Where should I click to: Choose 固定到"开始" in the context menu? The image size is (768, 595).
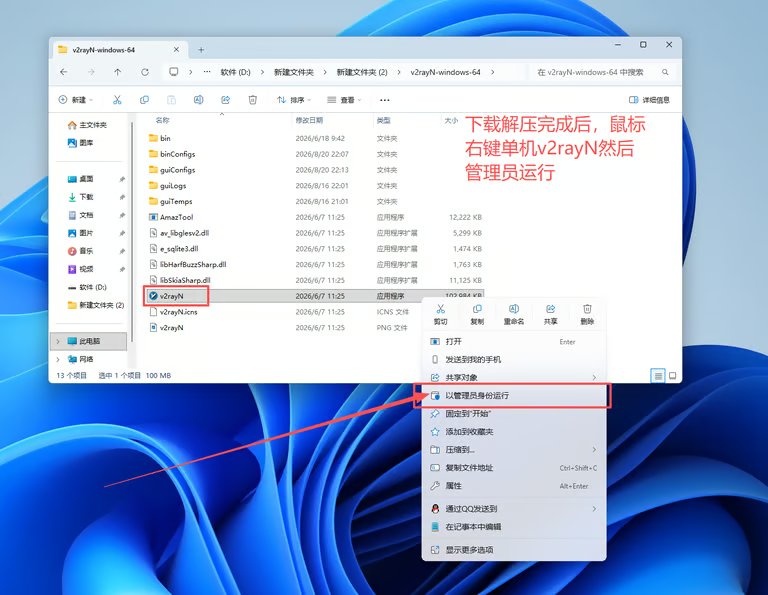point(514,414)
